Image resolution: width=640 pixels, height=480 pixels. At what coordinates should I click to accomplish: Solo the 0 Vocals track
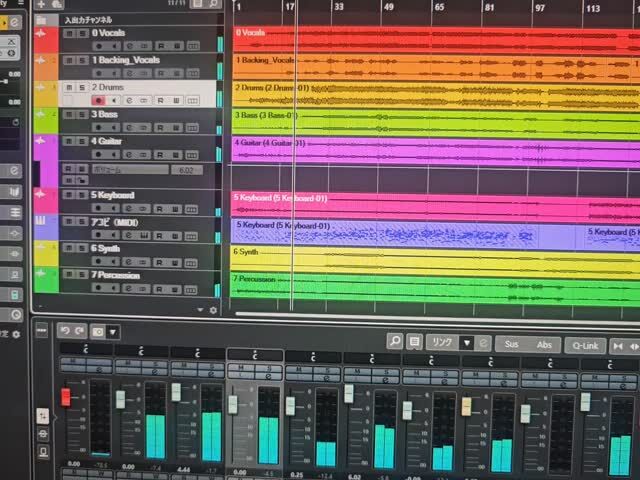tap(82, 33)
